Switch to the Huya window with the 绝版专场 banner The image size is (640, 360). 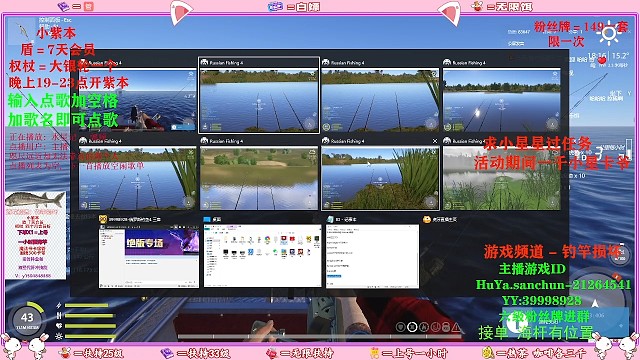(x=149, y=256)
